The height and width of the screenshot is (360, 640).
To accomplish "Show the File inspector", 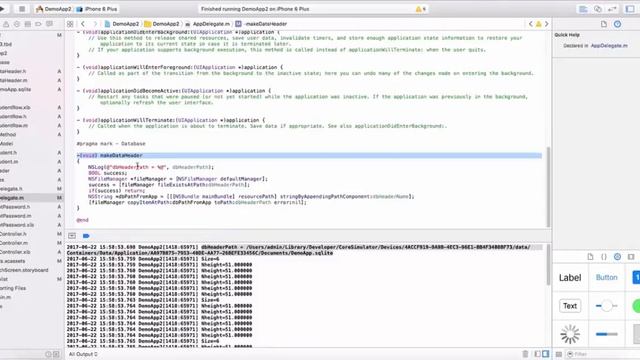I will 604,24.
